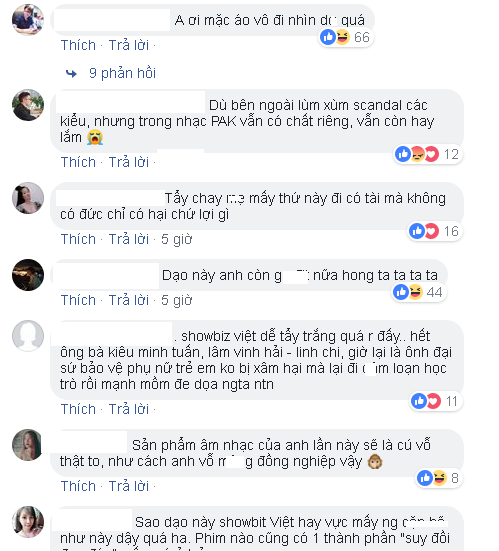
Task: Click the crying emoji in the PAK comment
Action: [x=95, y=137]
